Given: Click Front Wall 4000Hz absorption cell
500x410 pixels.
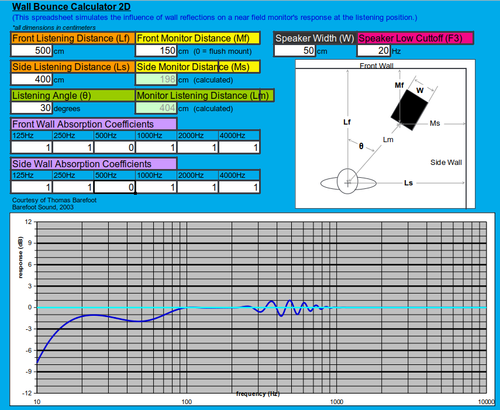Looking at the screenshot, I should pos(239,147).
